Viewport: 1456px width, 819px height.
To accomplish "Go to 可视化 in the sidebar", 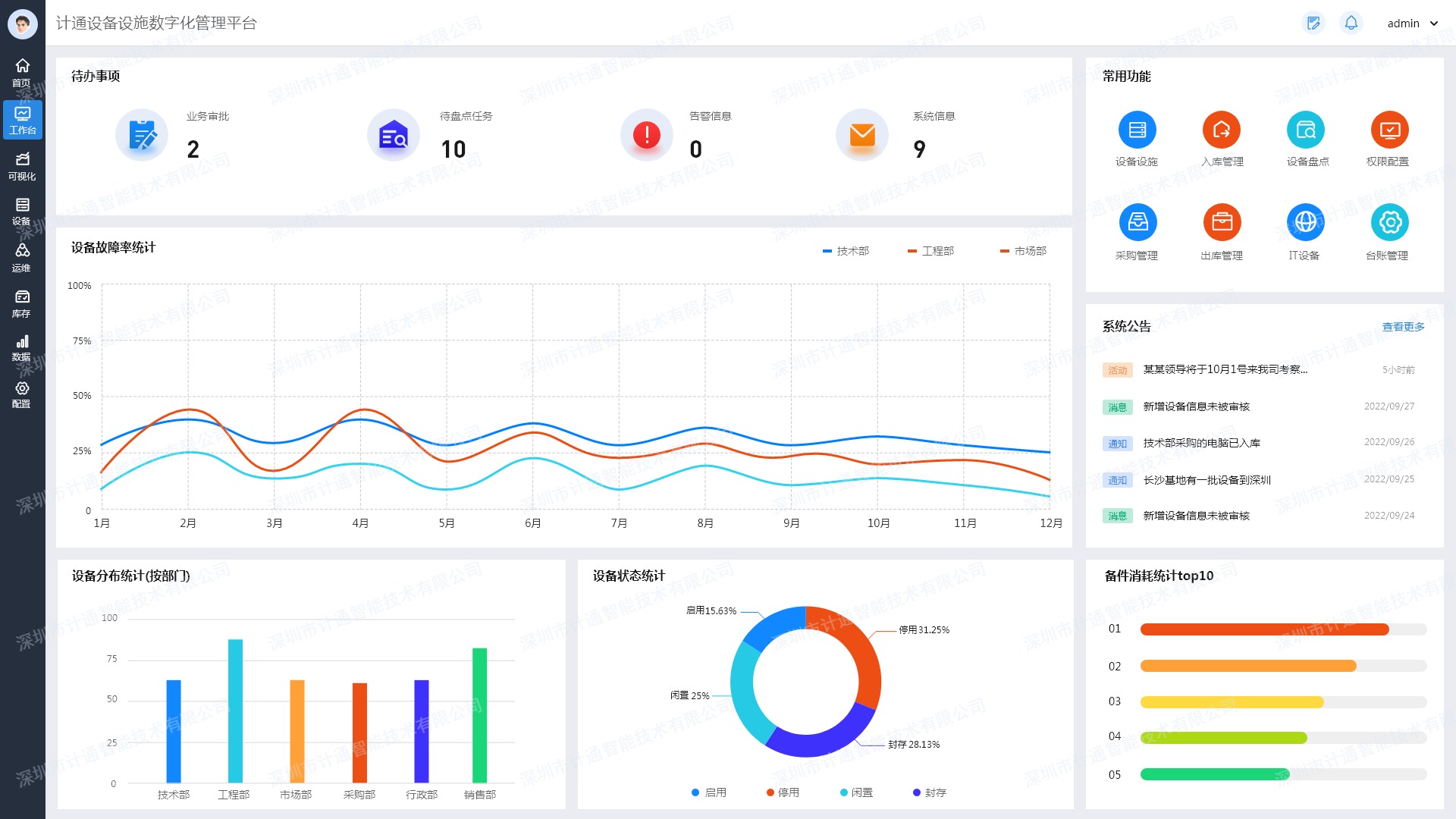I will coord(22,165).
